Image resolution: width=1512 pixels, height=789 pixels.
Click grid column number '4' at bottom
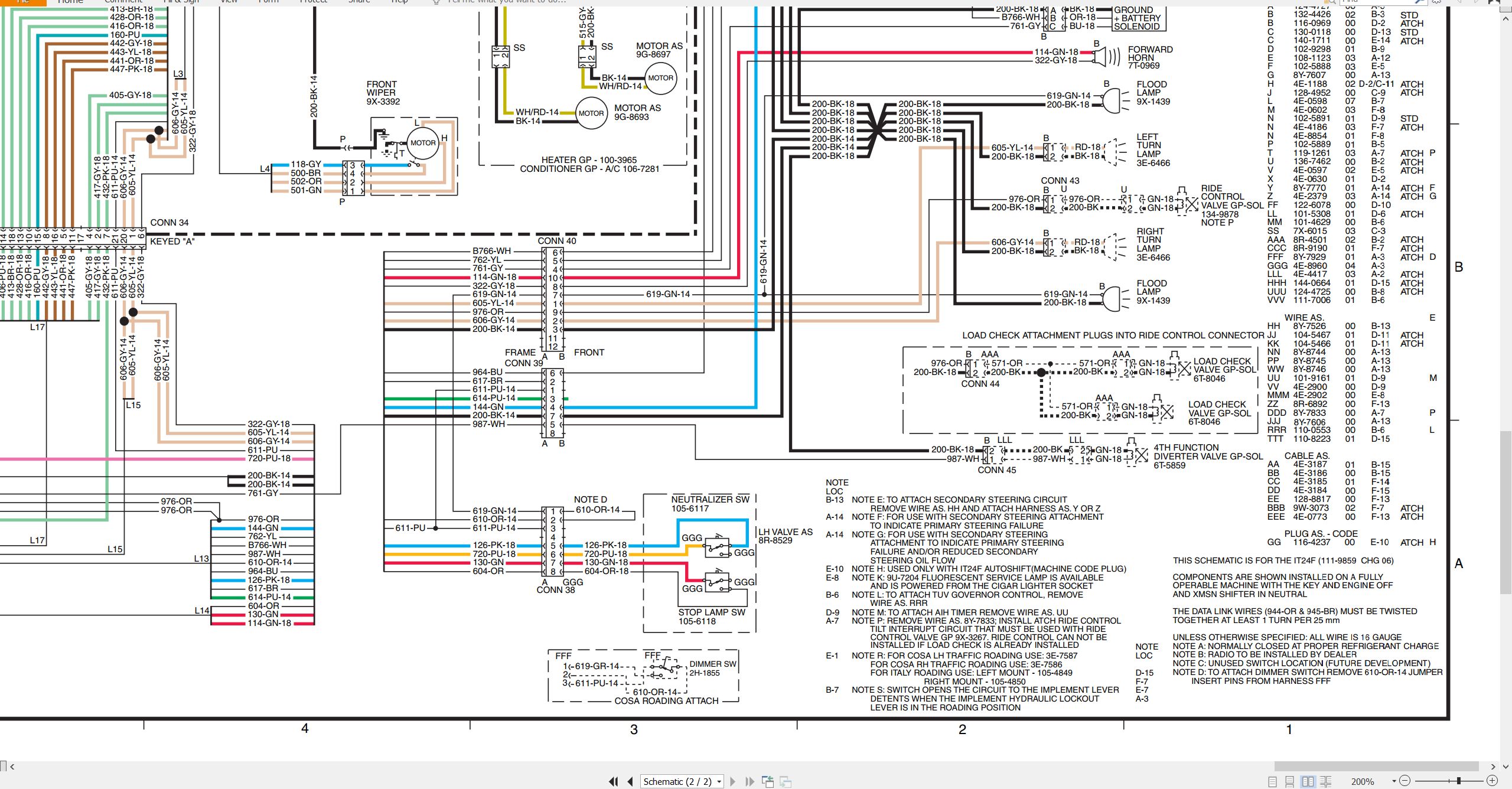305,729
